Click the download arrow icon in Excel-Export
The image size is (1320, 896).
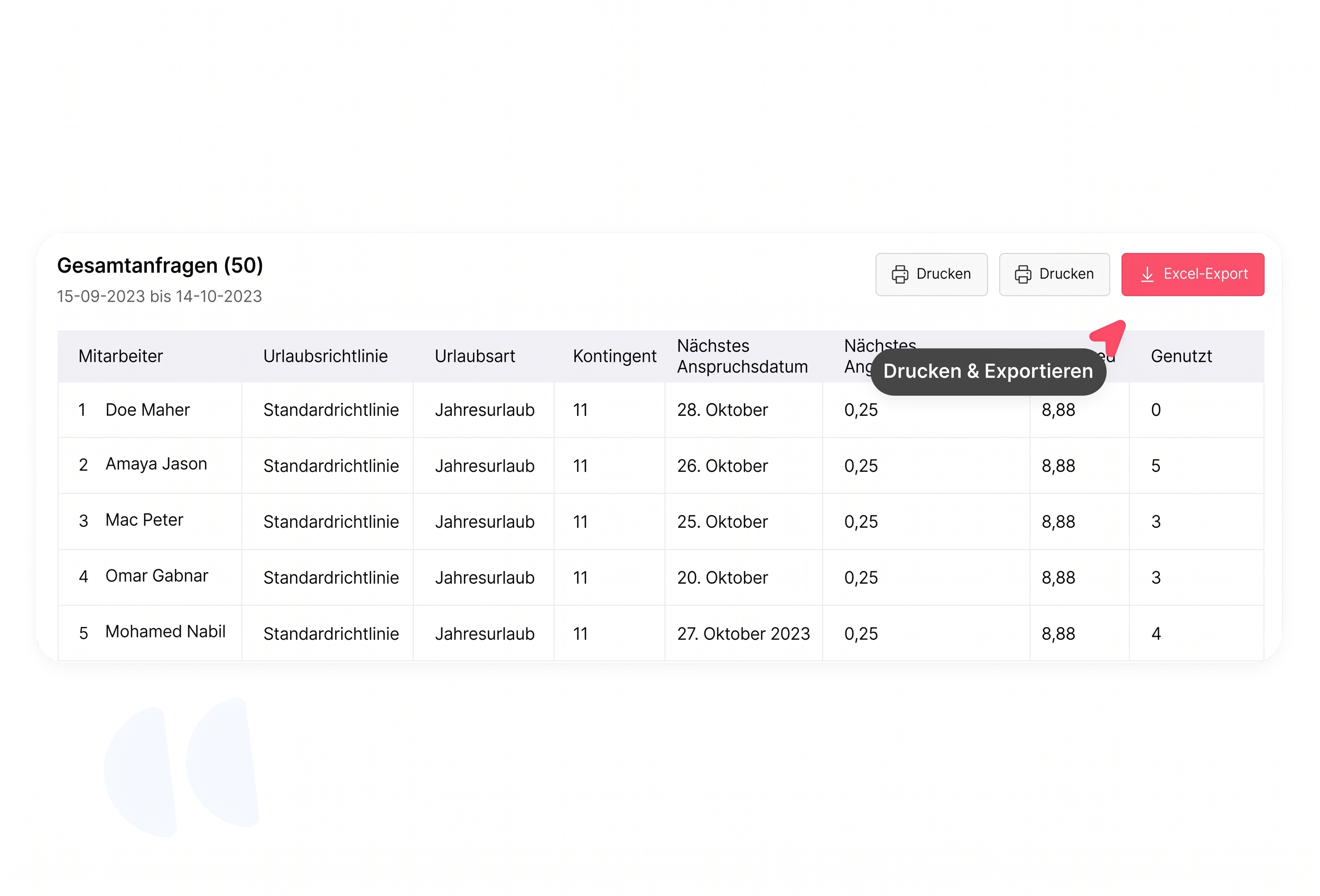point(1147,274)
